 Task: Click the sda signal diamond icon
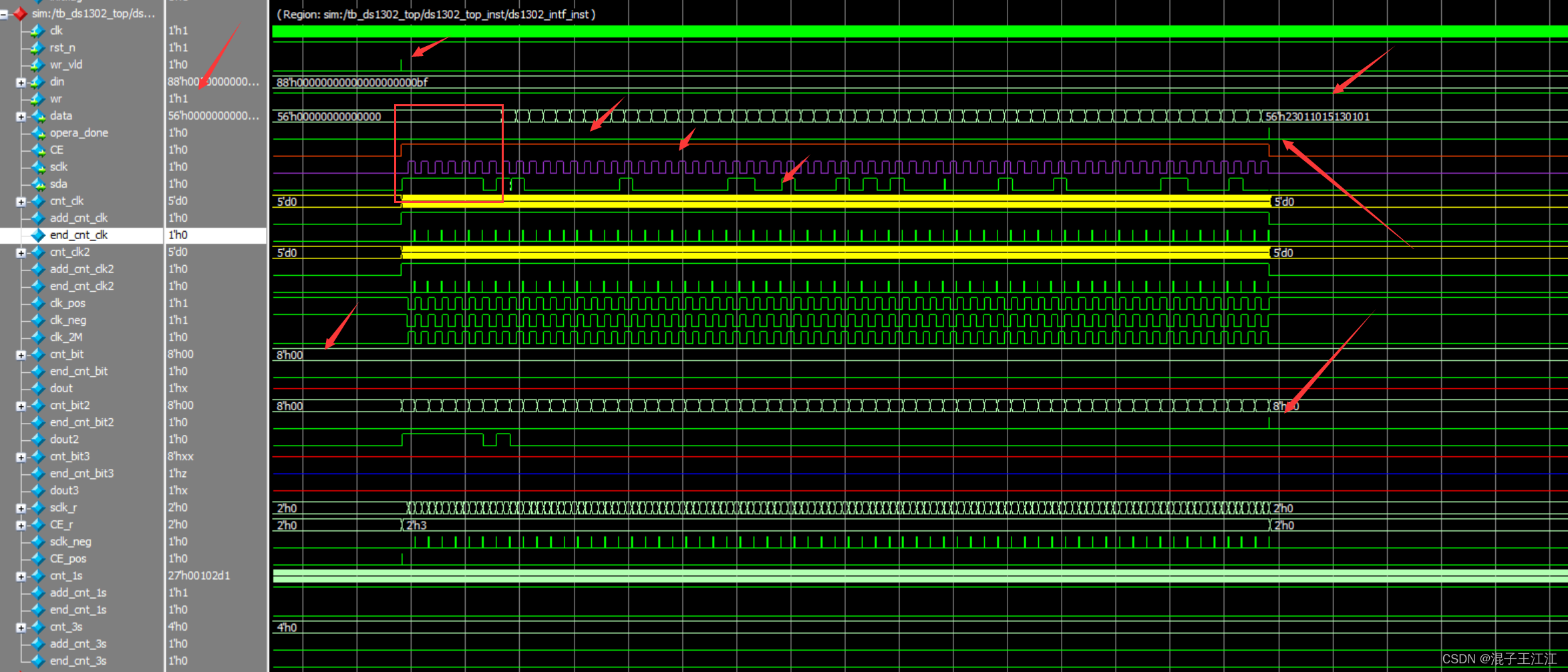click(37, 184)
